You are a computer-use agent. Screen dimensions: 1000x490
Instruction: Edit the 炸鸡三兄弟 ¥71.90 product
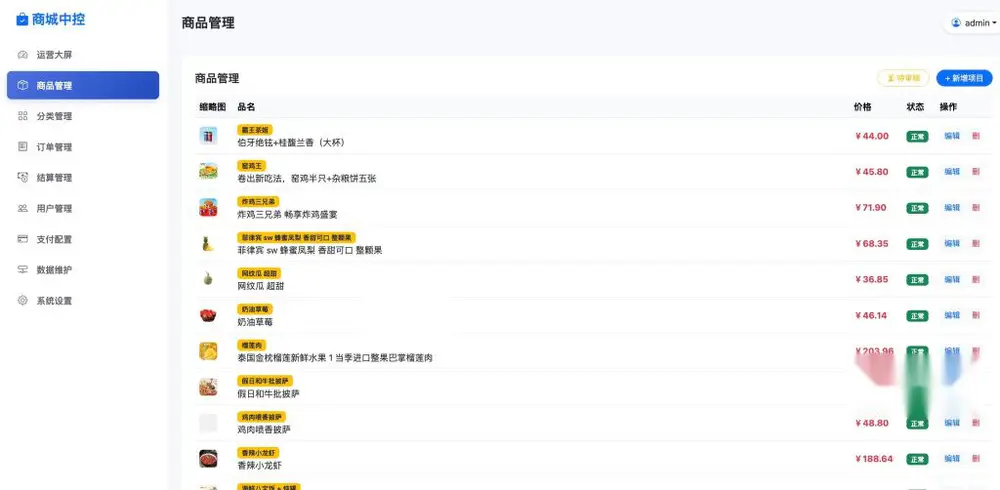point(952,207)
